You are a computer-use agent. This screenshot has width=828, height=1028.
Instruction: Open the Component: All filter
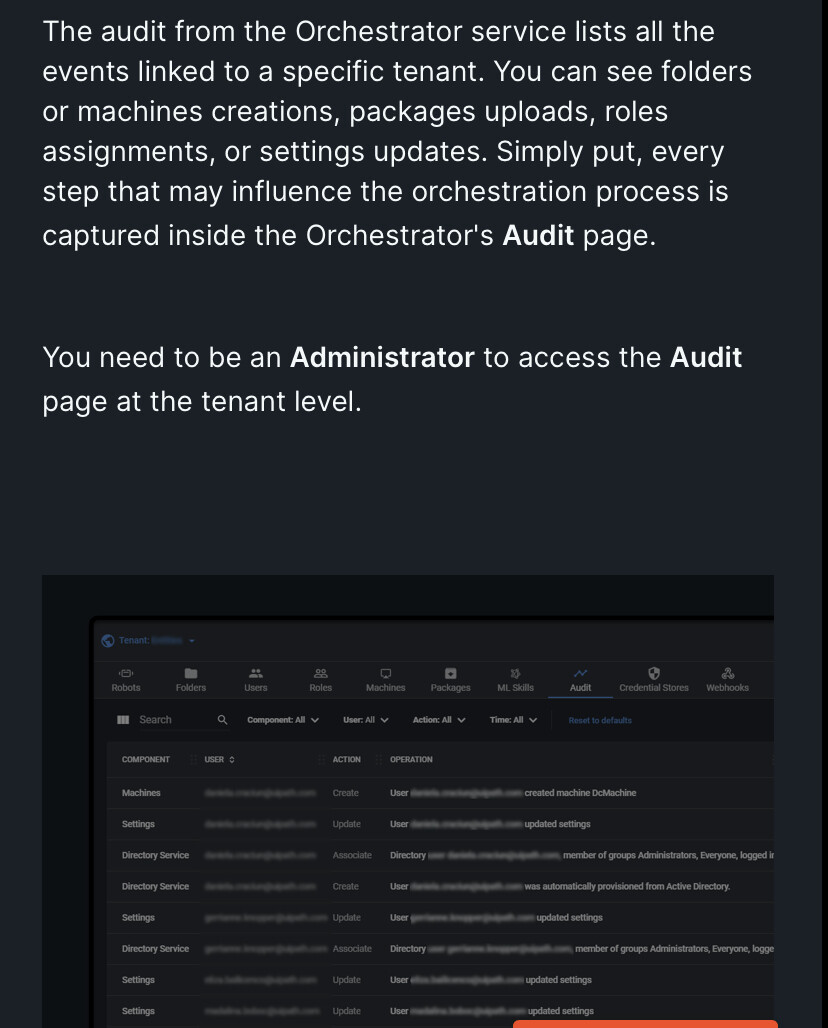click(x=283, y=720)
